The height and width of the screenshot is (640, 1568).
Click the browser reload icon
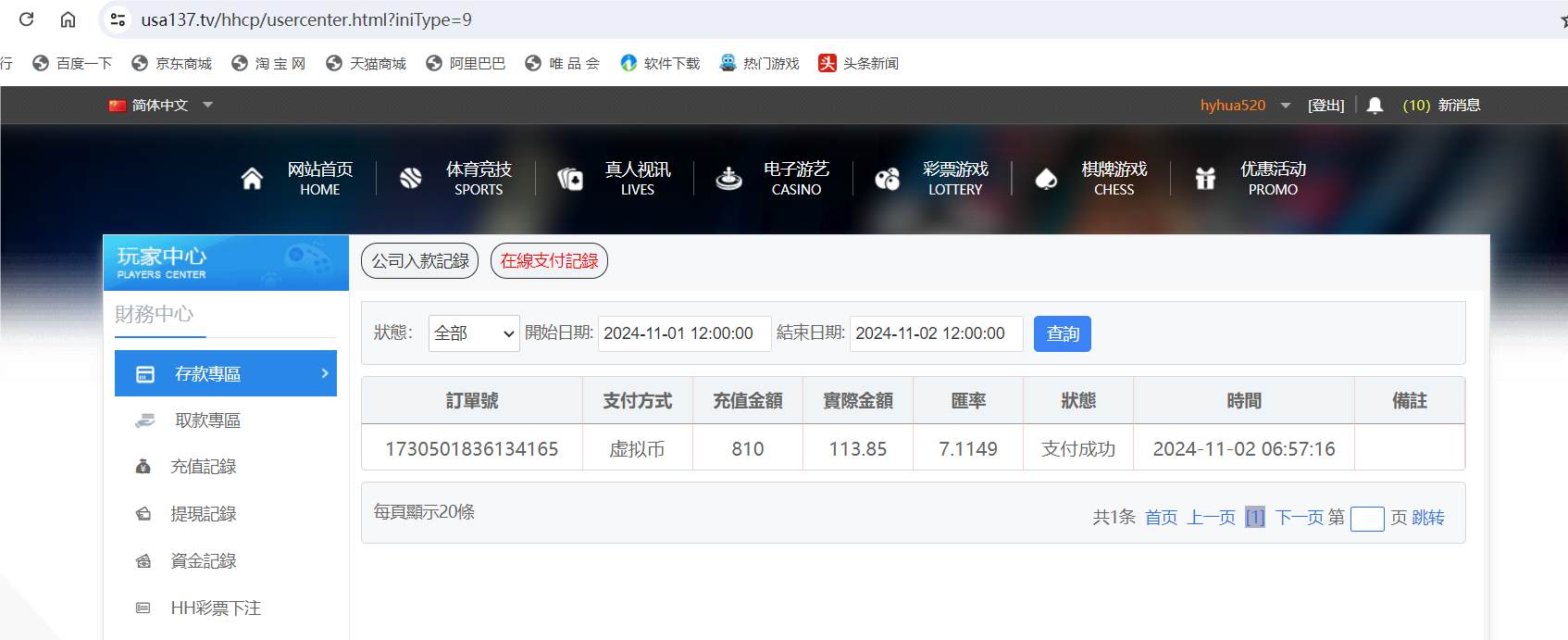point(27,19)
